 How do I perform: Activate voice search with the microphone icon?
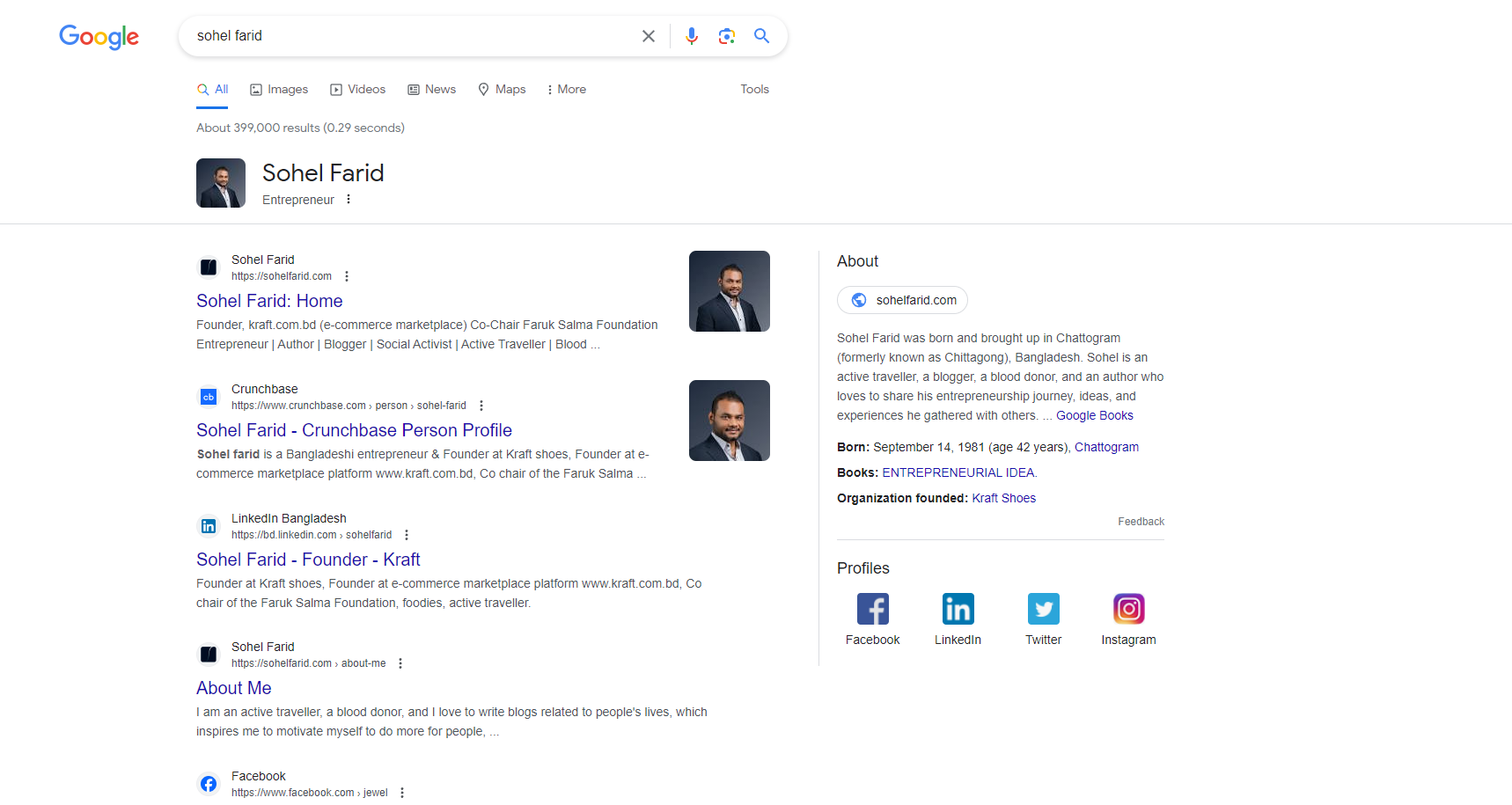point(692,36)
